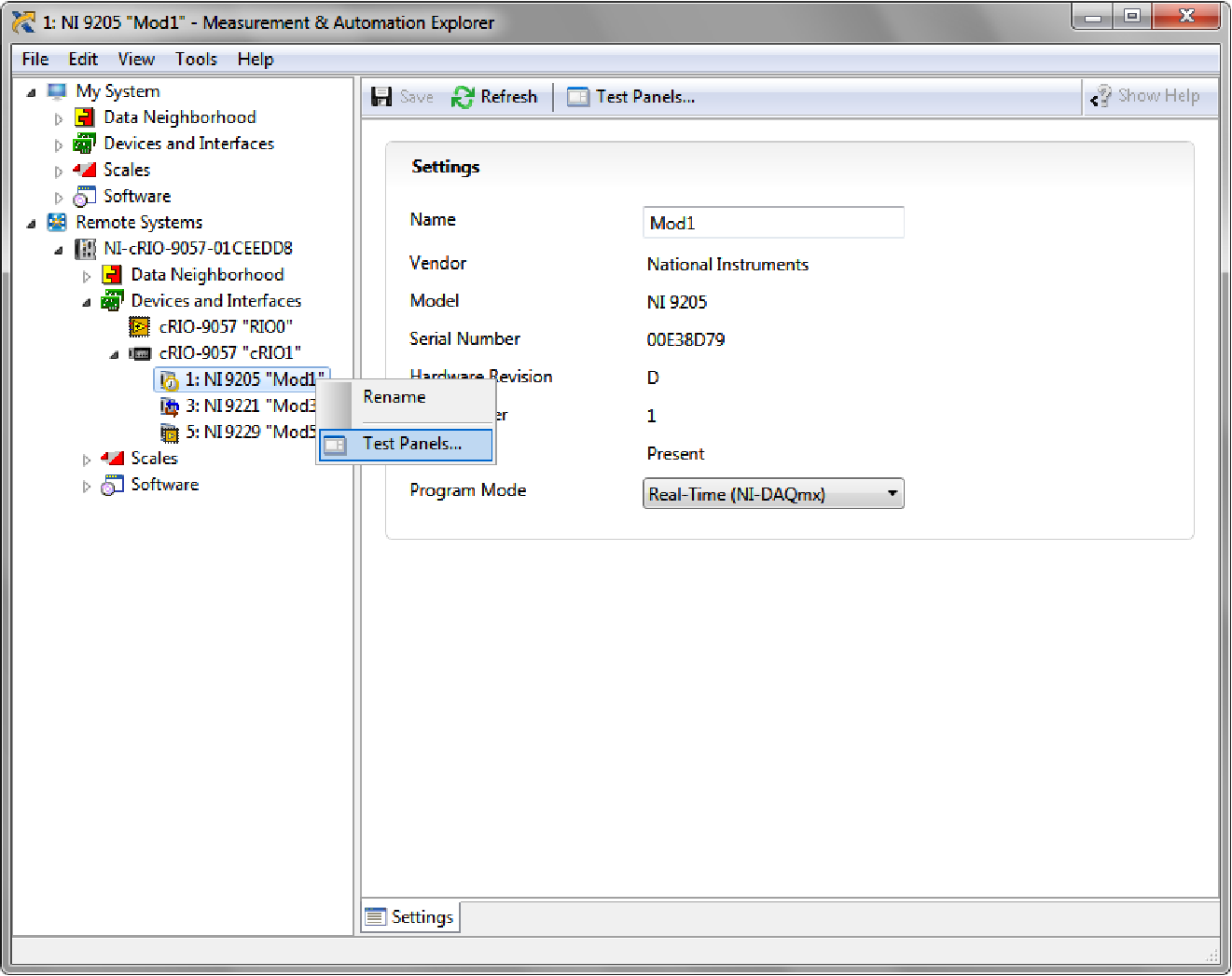Open the File menu

[35, 59]
